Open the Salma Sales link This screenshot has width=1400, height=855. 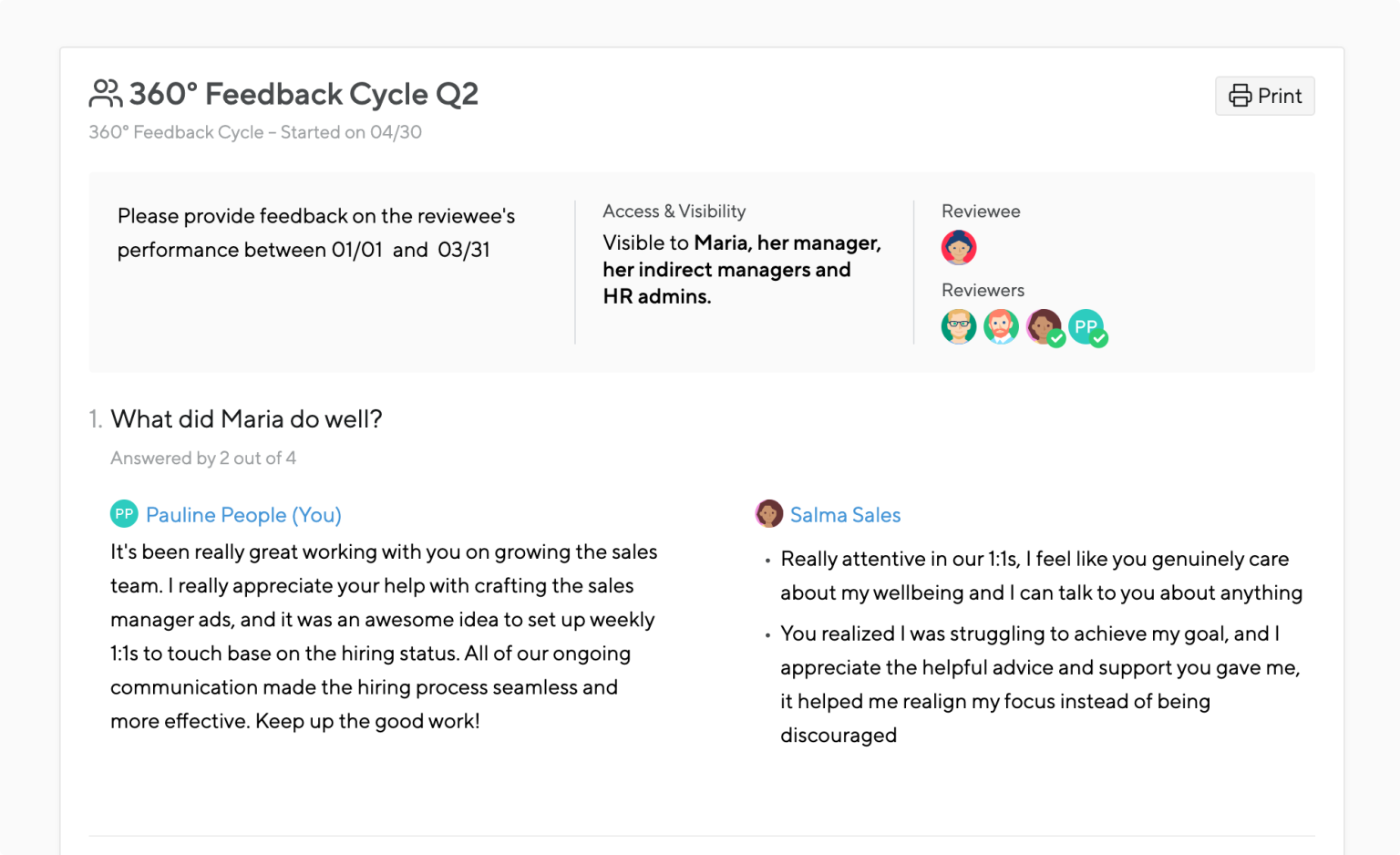[x=845, y=515]
